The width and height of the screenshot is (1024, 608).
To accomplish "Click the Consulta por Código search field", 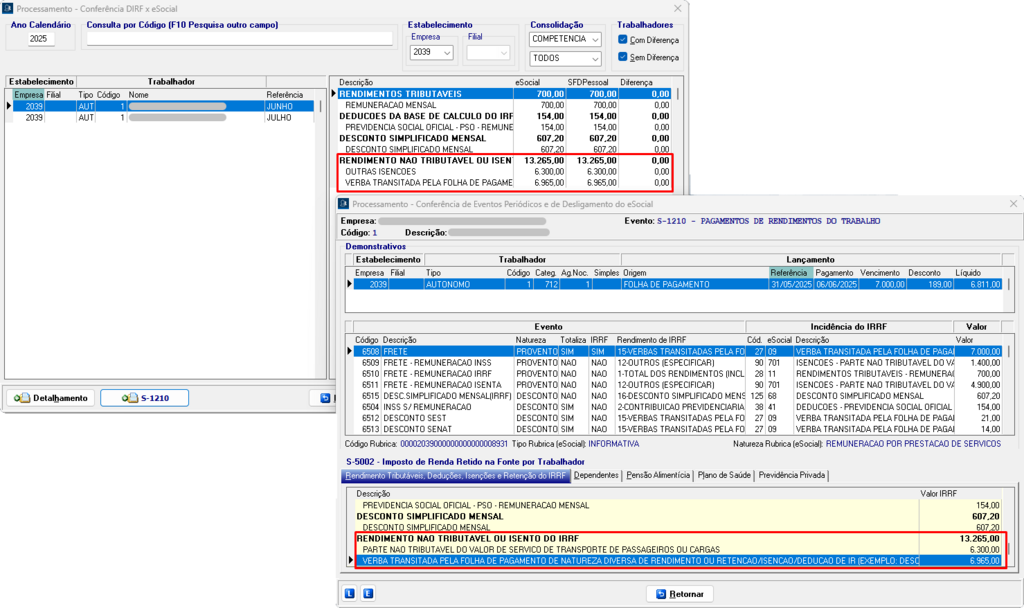I will click(x=239, y=39).
